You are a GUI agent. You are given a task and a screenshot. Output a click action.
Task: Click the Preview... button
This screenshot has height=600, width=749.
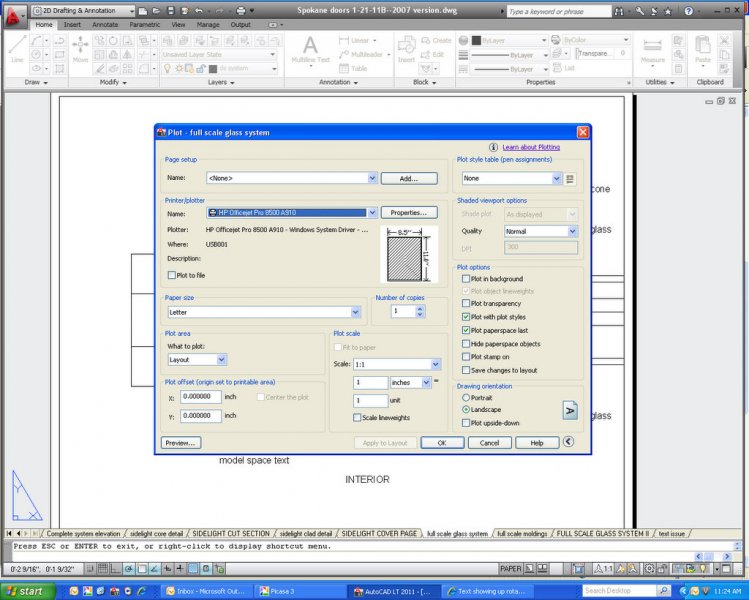181,443
